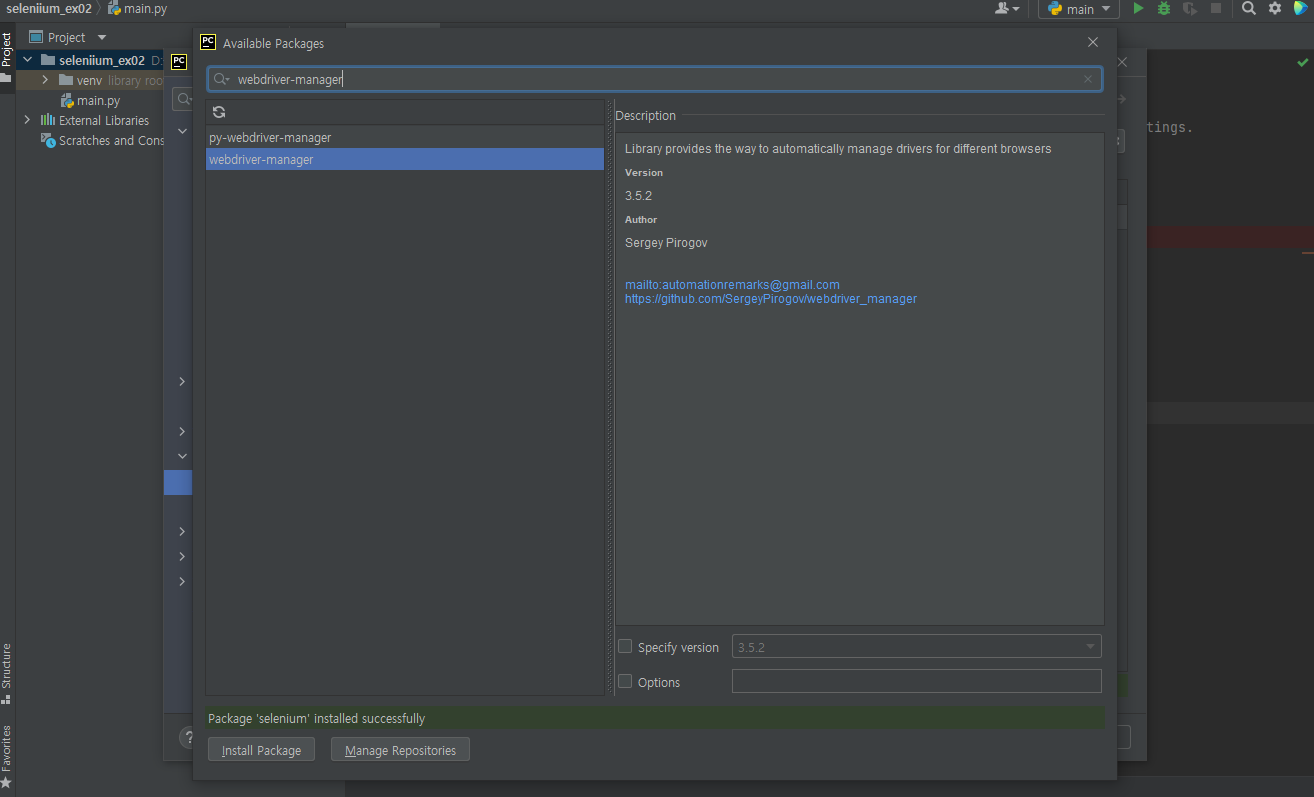Open the Project view dropdown arrow
The image size is (1314, 797).
102,37
